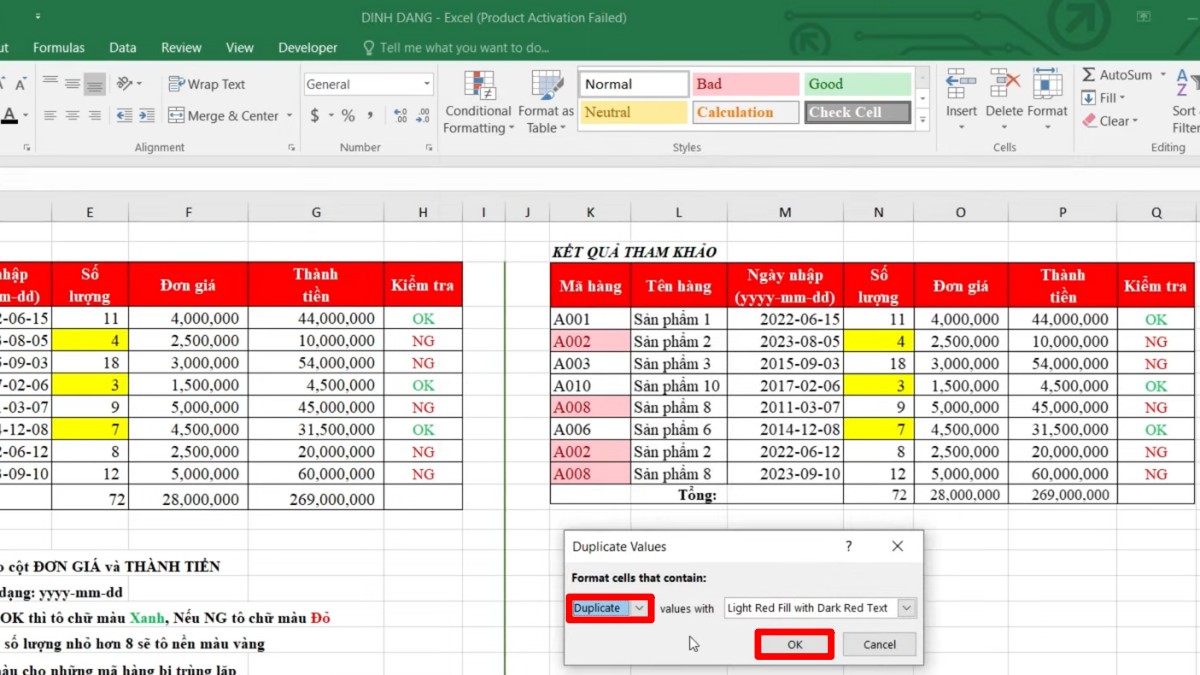Close the Duplicate Values dialog
The width and height of the screenshot is (1200, 675).
pos(897,547)
